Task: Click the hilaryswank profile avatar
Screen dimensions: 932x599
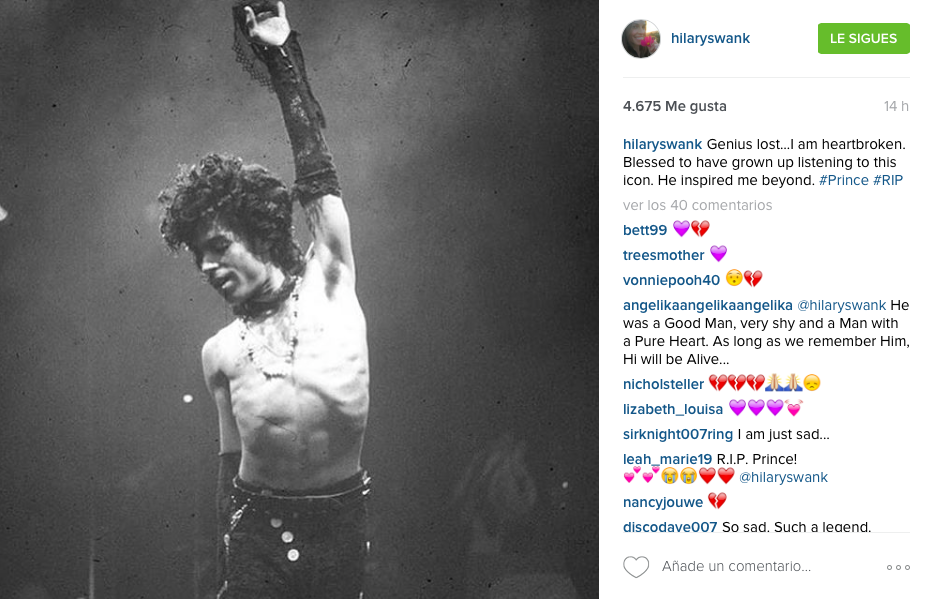Action: [x=641, y=39]
